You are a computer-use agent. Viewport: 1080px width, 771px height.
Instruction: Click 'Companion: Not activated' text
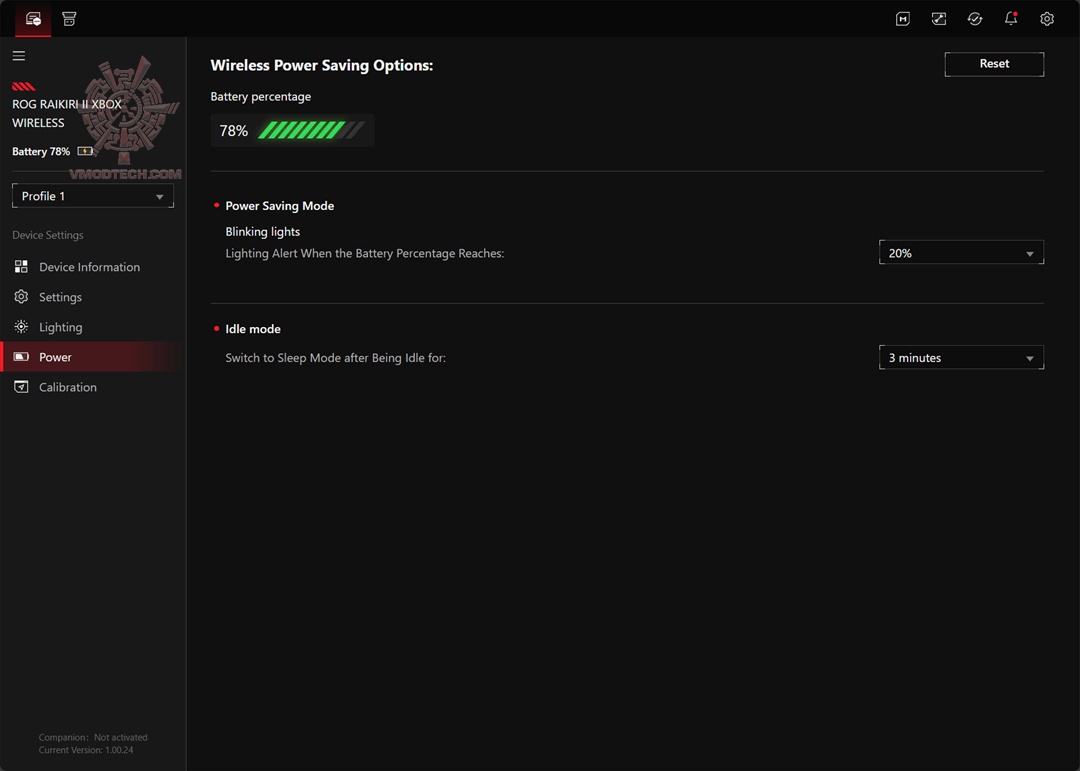coord(93,737)
